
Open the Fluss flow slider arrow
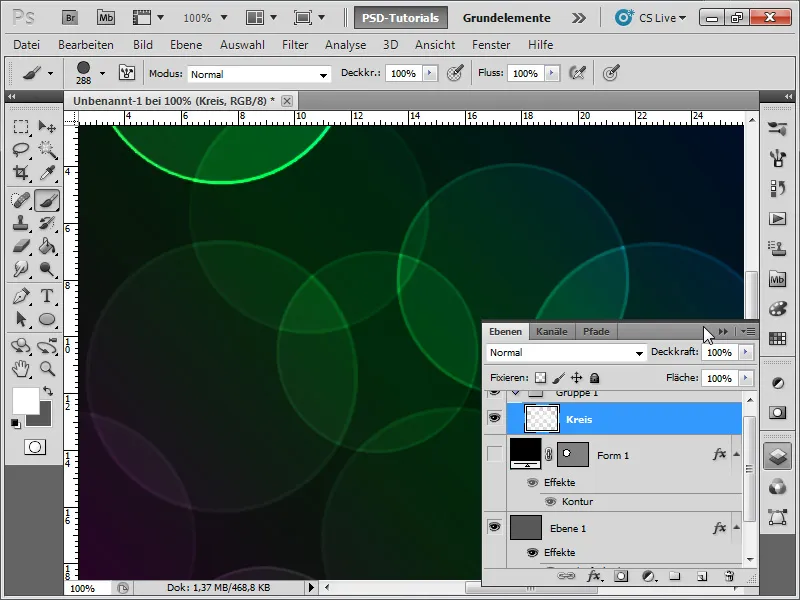pos(552,73)
